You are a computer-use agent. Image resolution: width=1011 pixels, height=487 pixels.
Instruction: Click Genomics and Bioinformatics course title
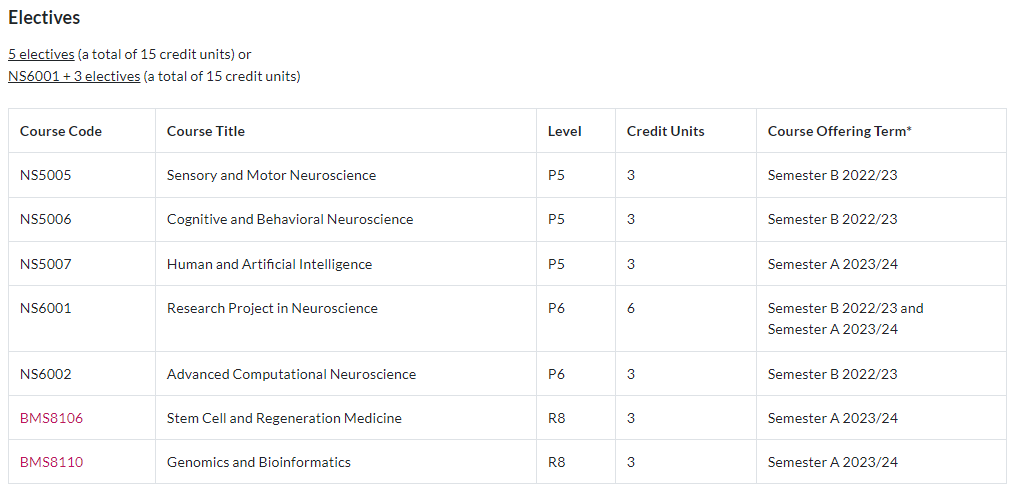[x=259, y=462]
